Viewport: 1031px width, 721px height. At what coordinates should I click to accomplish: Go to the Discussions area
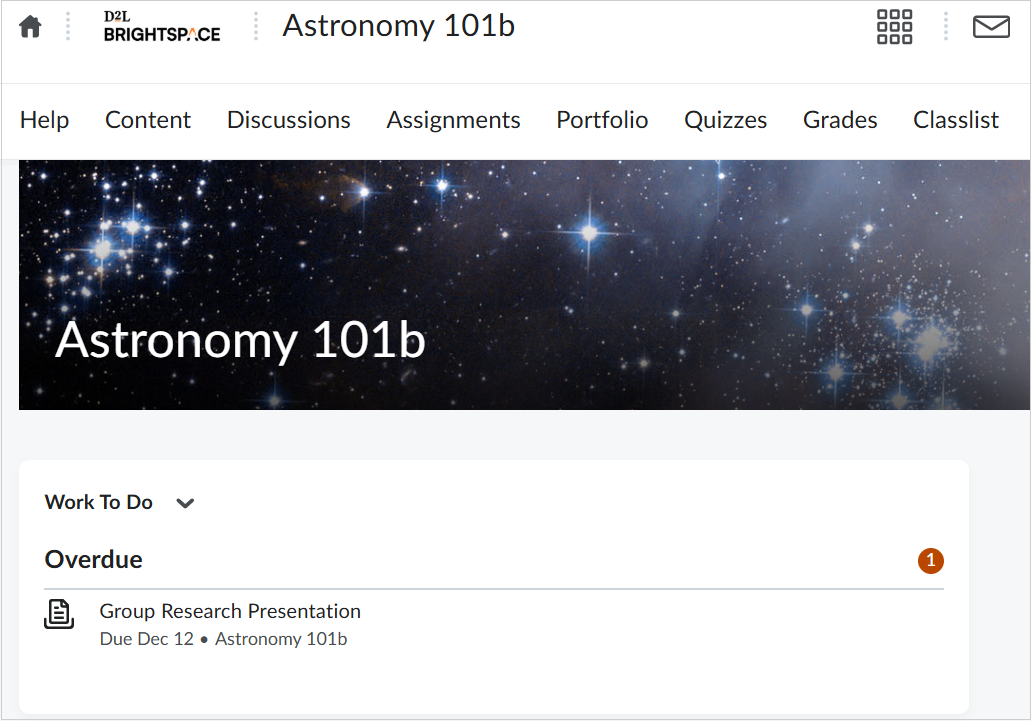pyautogui.click(x=288, y=119)
